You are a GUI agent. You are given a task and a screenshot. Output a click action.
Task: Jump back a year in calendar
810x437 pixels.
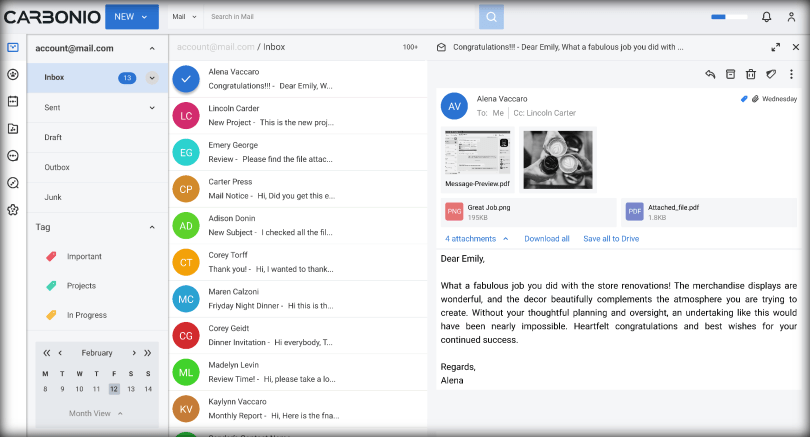[46, 353]
